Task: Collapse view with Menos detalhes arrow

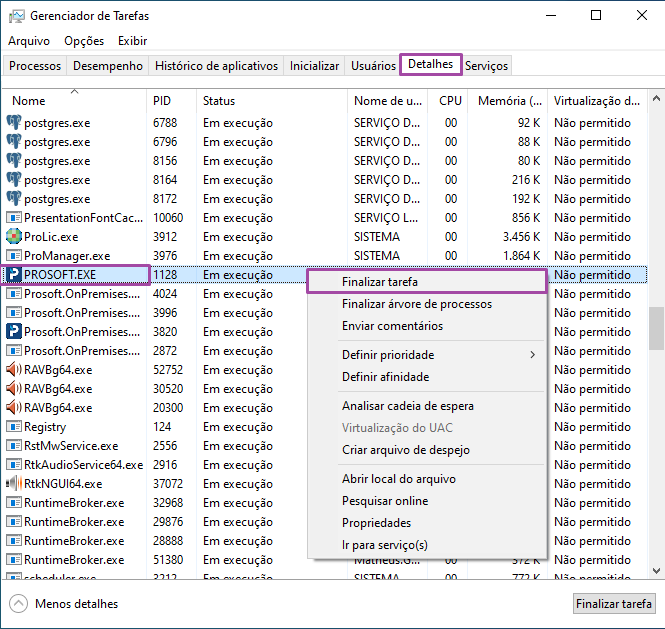Action: point(18,604)
